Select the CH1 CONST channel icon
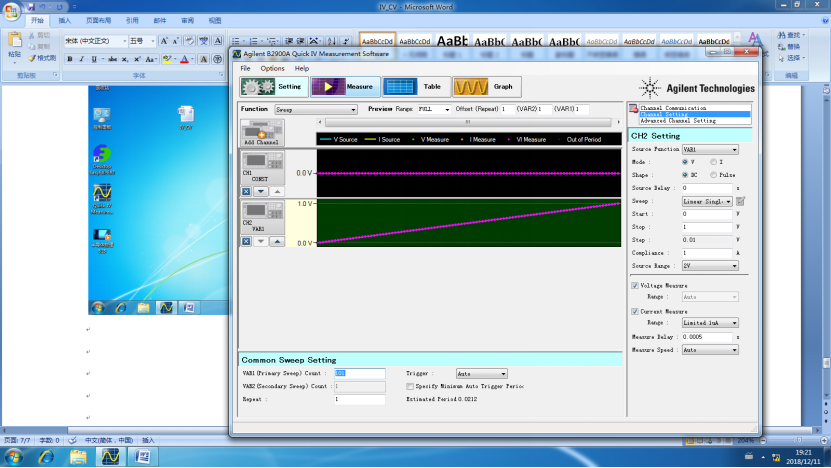 [262, 167]
